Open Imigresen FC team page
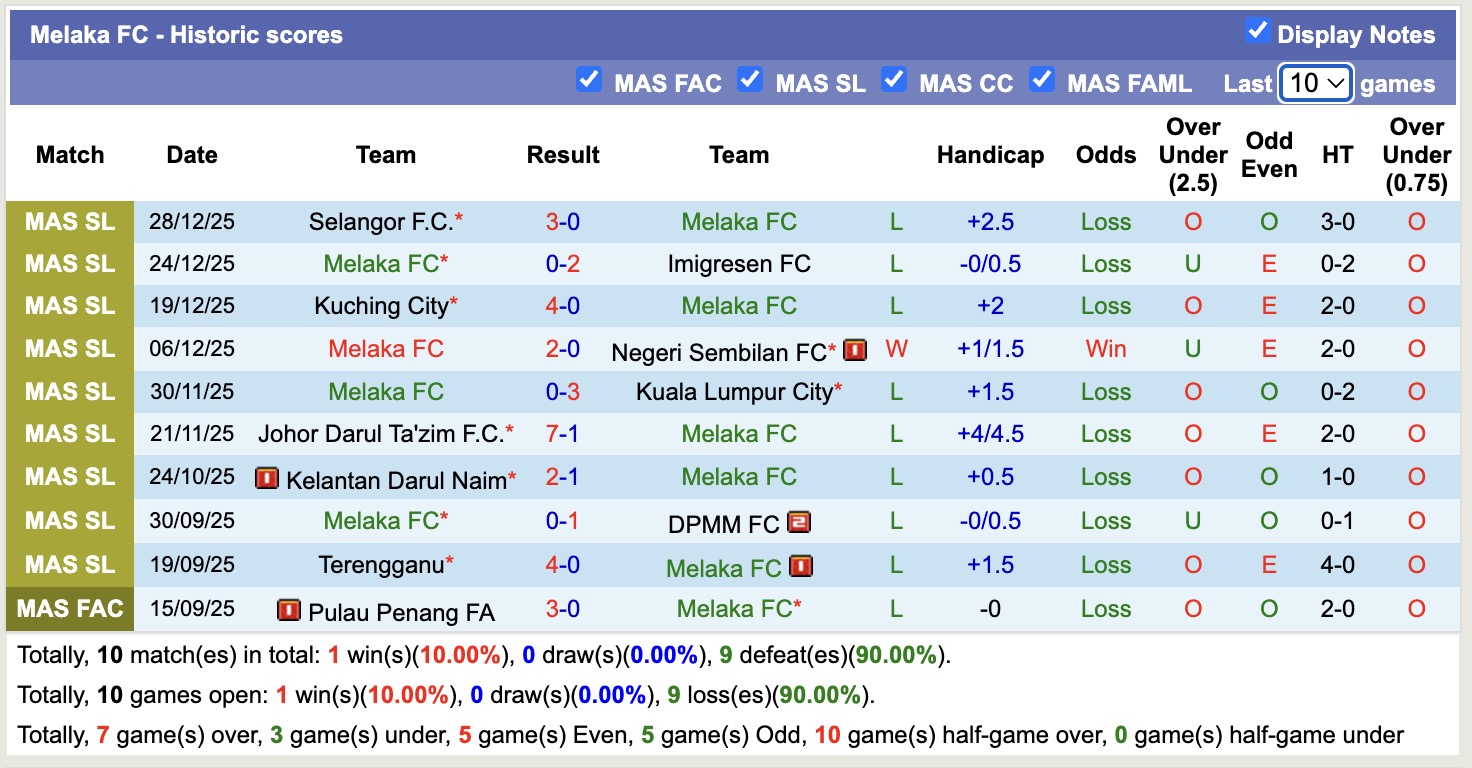1472x768 pixels. click(x=739, y=264)
